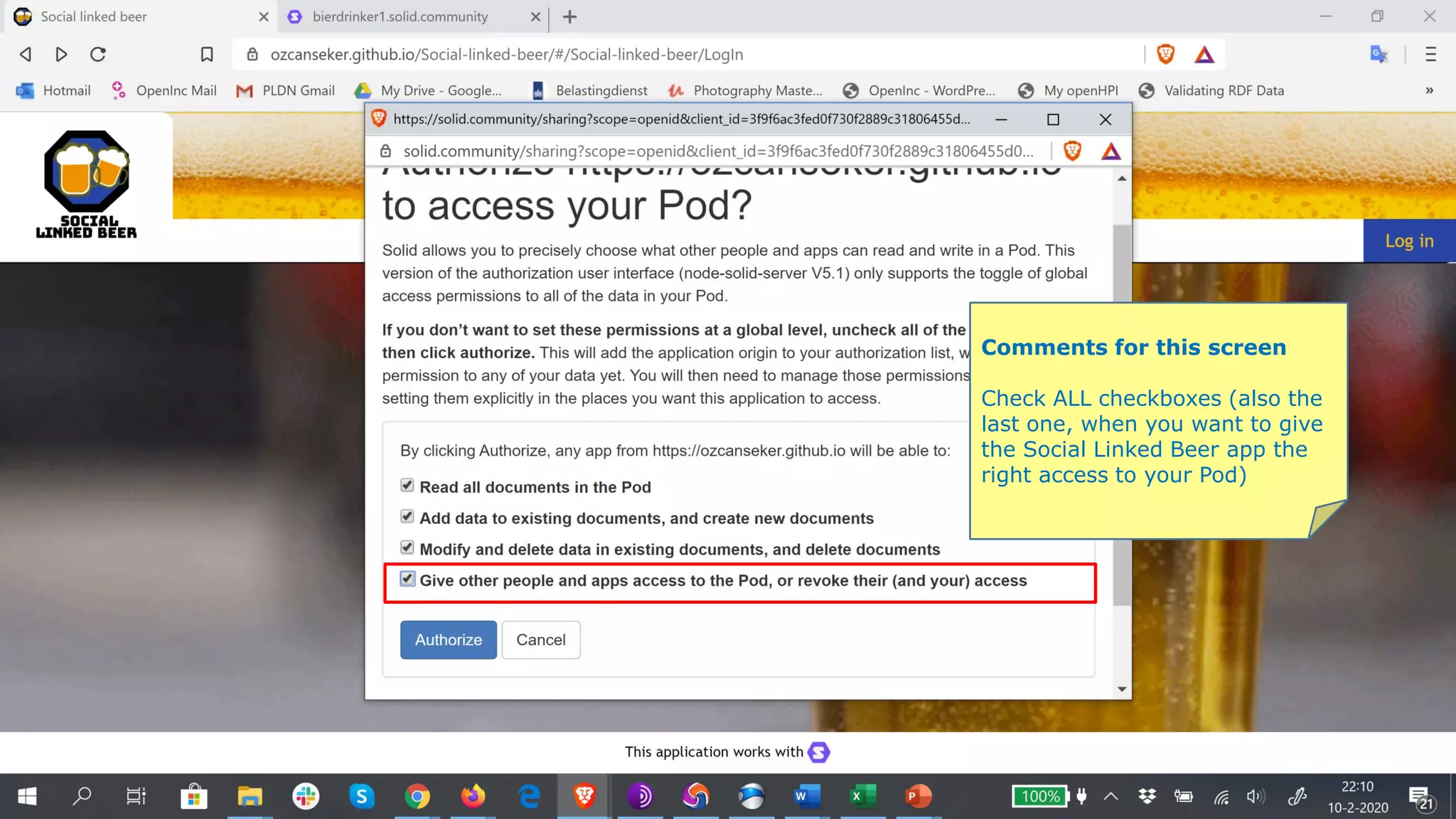
Task: Open the volume control
Action: tap(1256, 796)
